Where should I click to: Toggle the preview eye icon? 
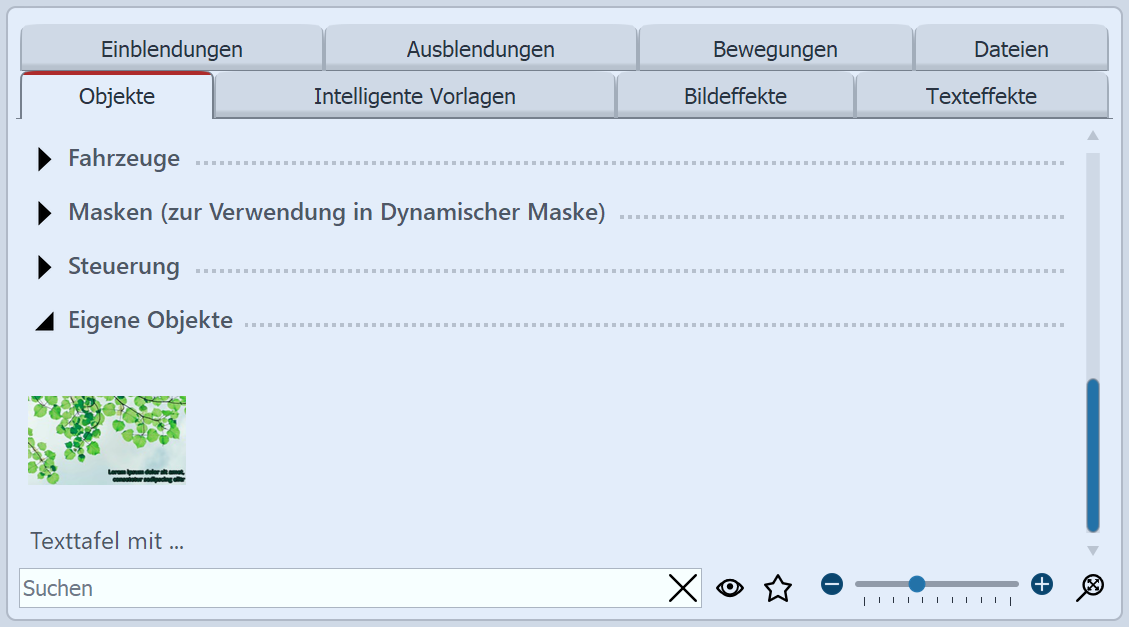point(729,588)
